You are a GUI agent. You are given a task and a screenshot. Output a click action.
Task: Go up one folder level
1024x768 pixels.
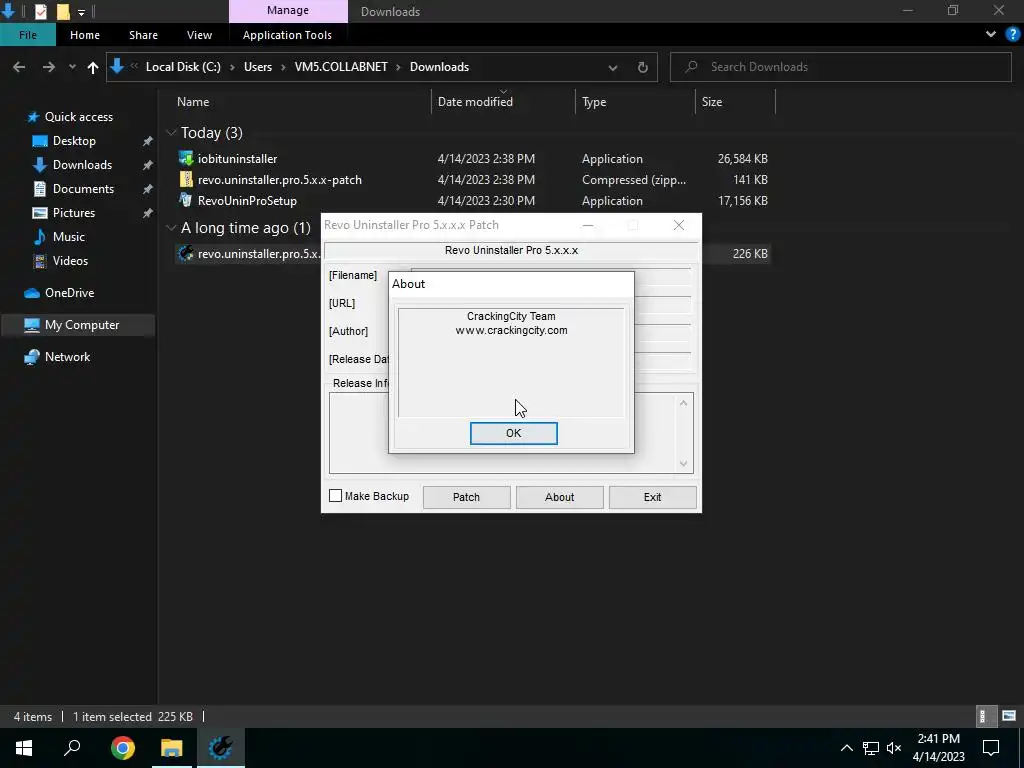click(x=93, y=67)
